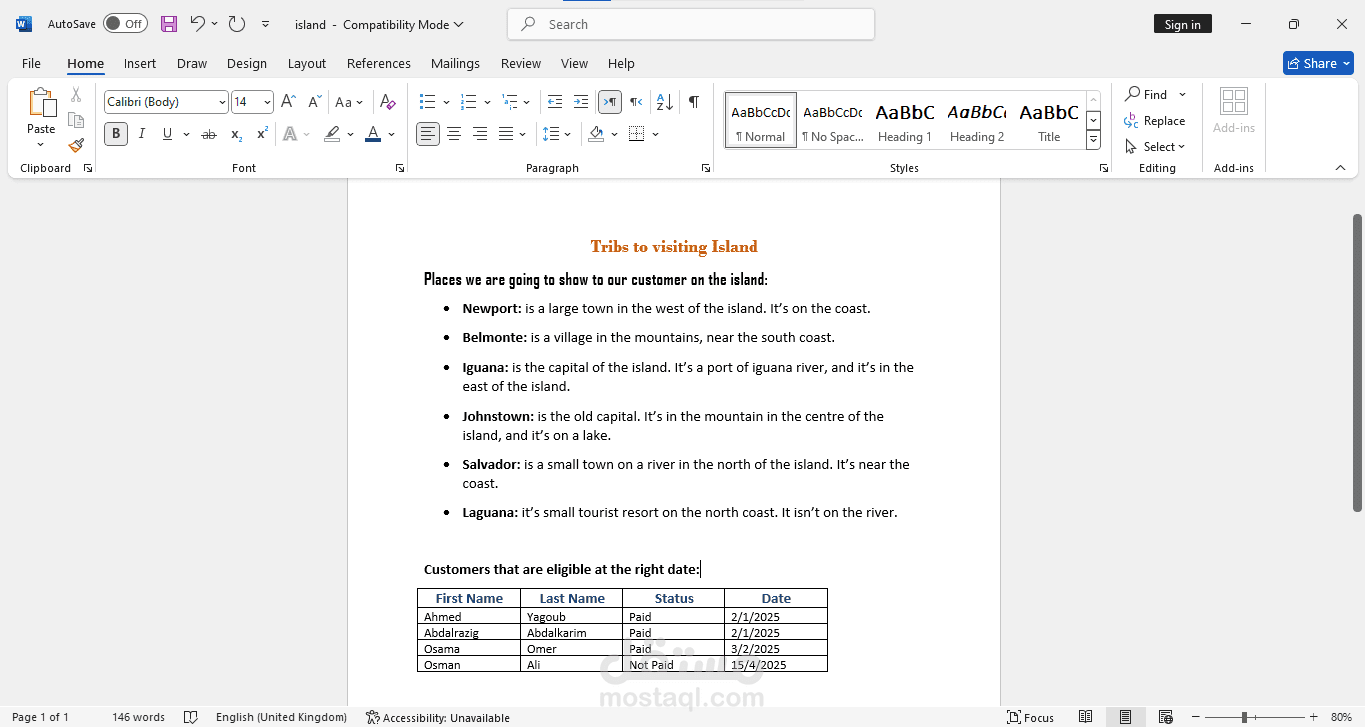
Task: Activate the Format Painter brush
Action: click(x=76, y=145)
